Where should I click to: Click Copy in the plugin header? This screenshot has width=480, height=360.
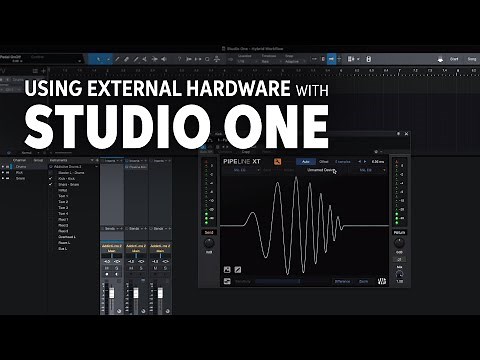[x=246, y=152]
